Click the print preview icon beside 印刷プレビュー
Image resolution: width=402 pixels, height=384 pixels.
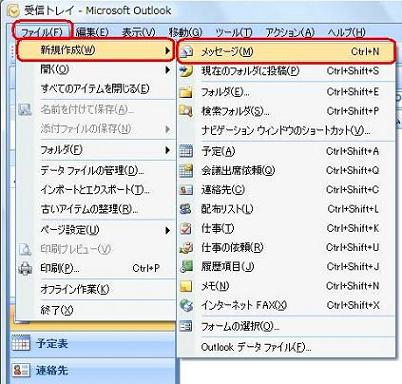[x=25, y=249]
